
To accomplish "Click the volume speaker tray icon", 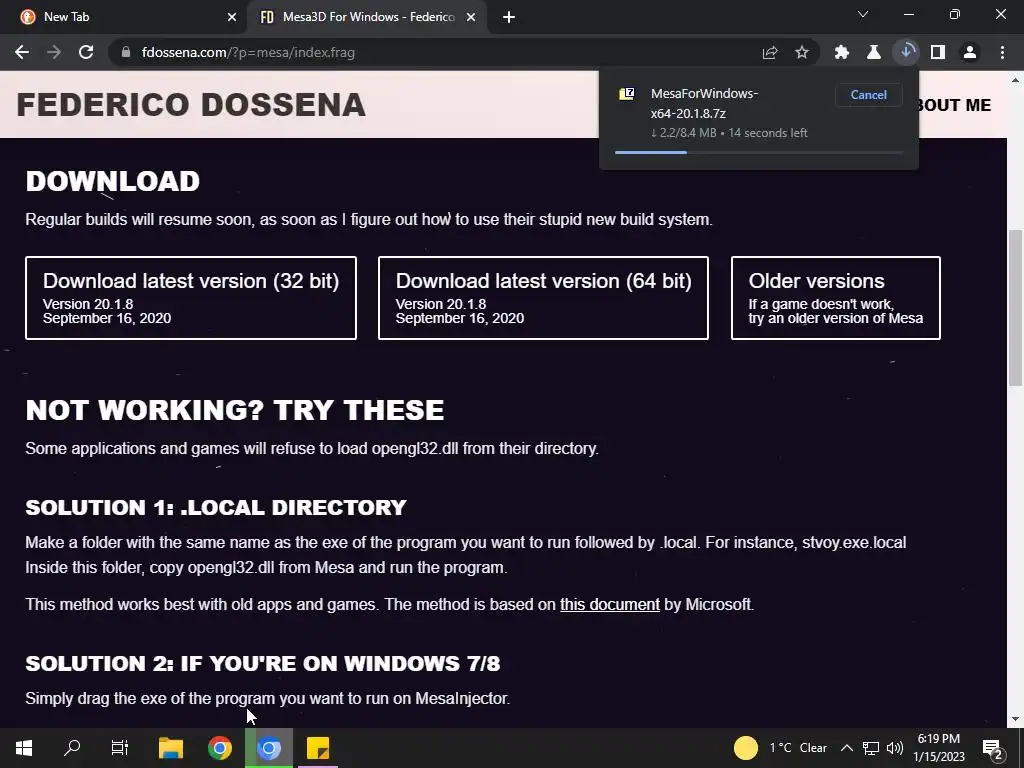I will [x=895, y=748].
